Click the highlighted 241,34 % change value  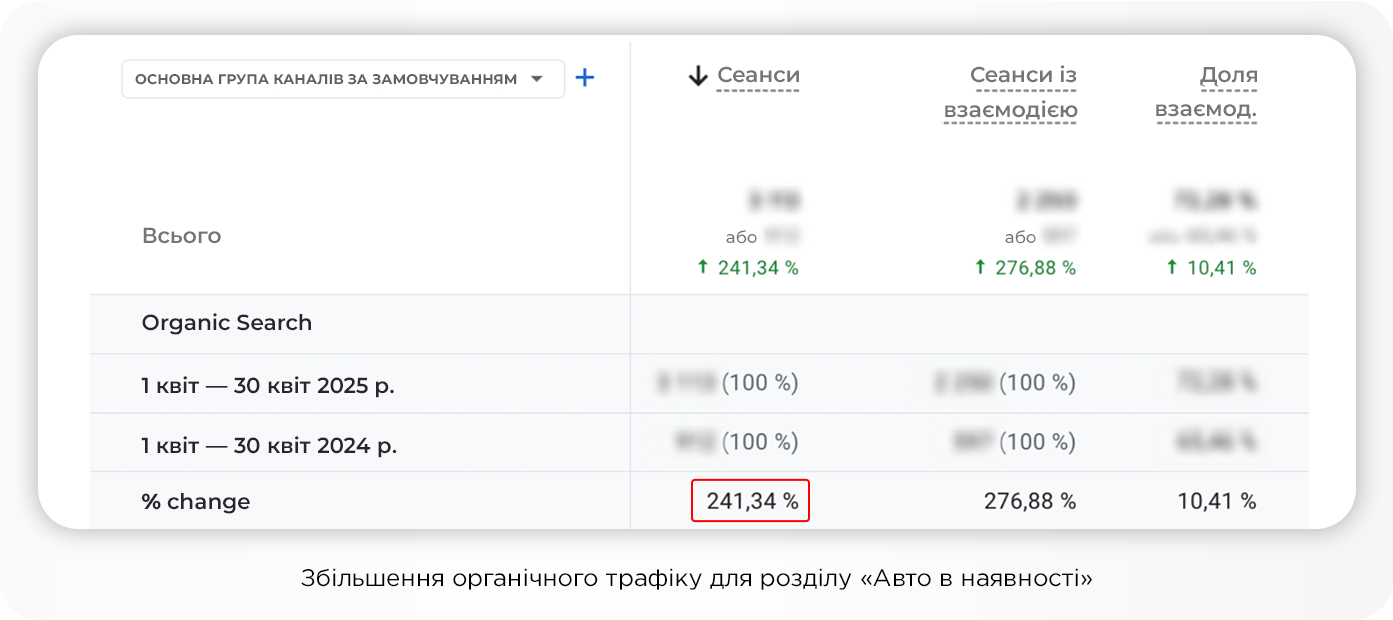coord(751,501)
